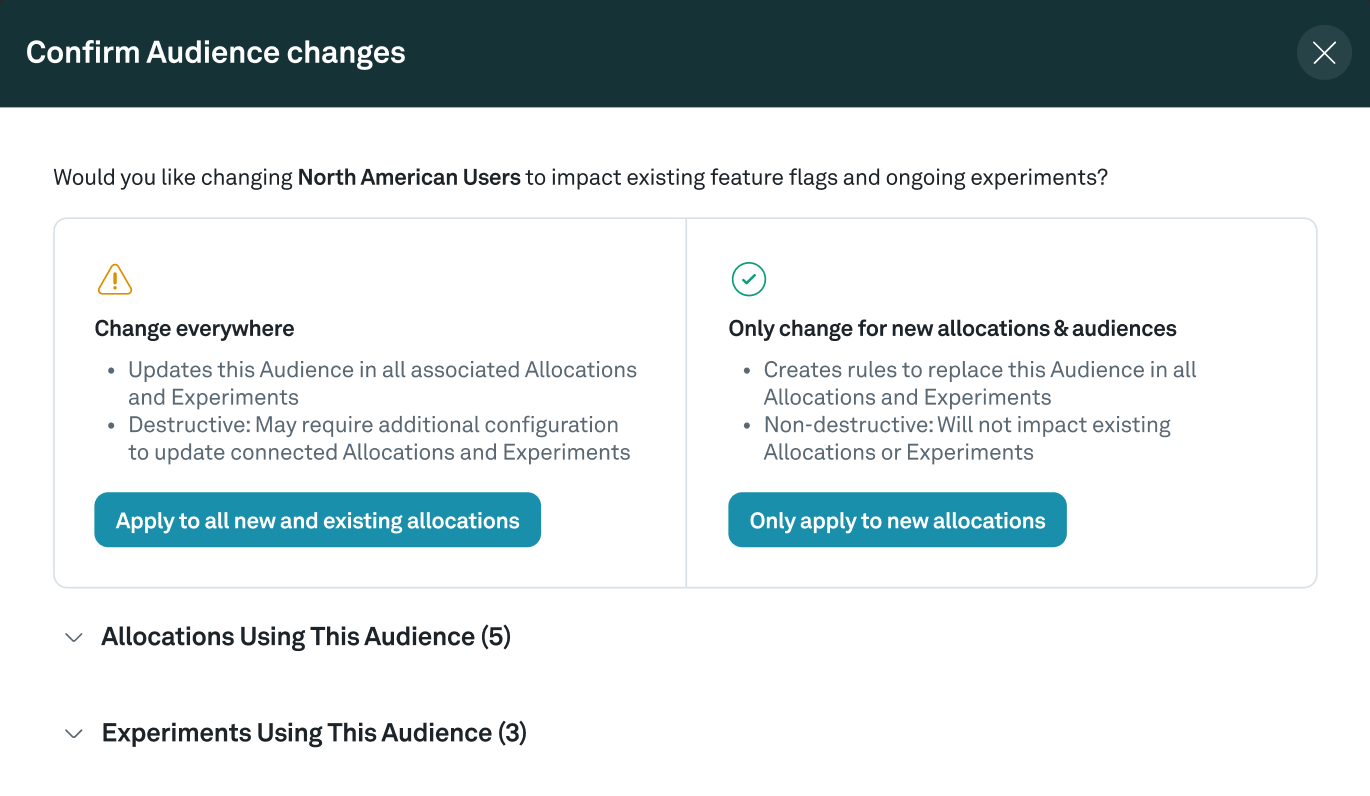Click the dark header bar of the dialog
Screen dimensions: 1370x796
[800, 53]
